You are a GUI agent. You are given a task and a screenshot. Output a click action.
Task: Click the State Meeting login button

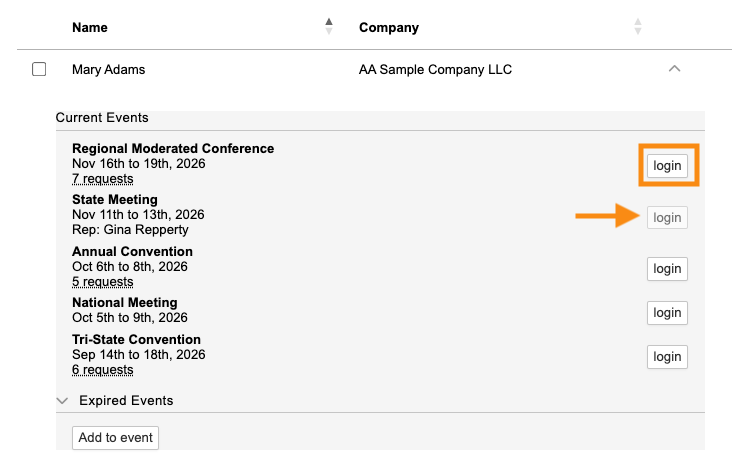(667, 217)
